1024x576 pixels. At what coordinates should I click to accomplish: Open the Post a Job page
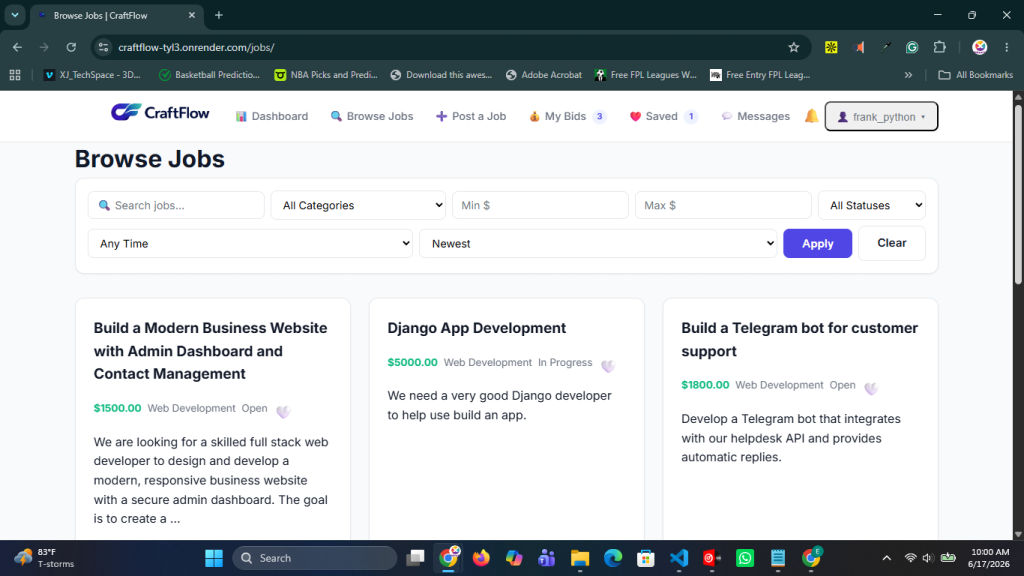click(x=471, y=116)
